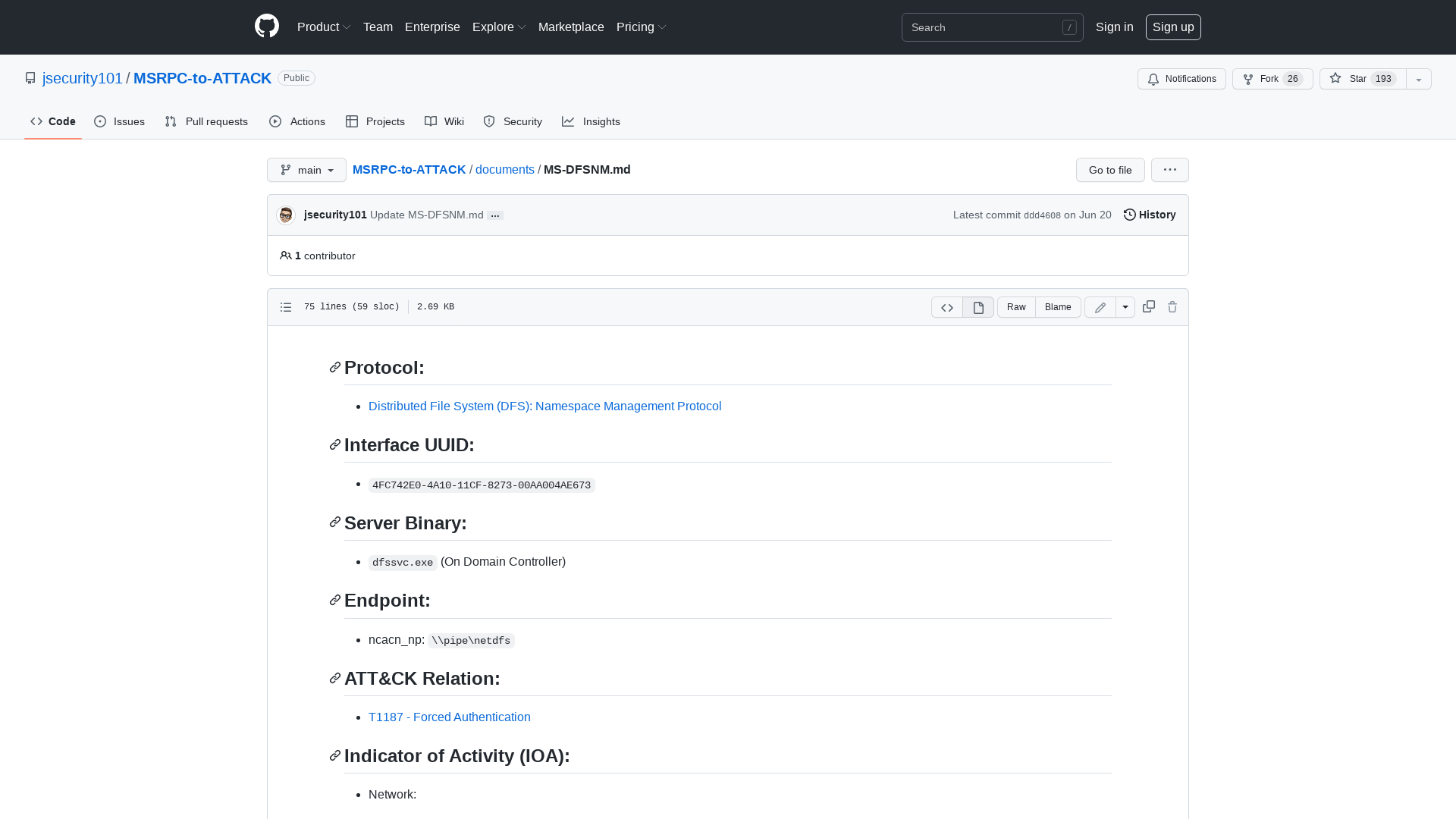Open Update MSRPC-DFSNM.md commit message

tap(427, 215)
